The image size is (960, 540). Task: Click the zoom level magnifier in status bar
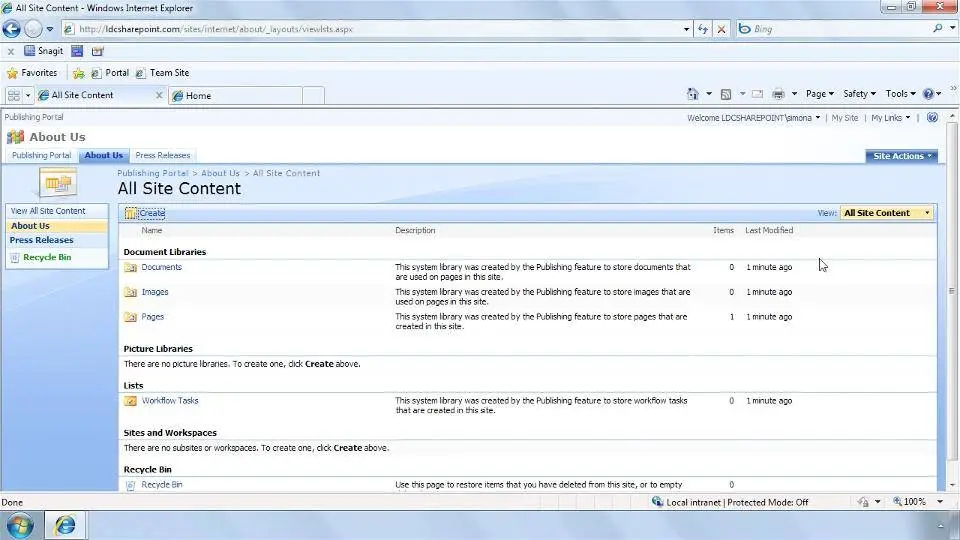tap(898, 501)
